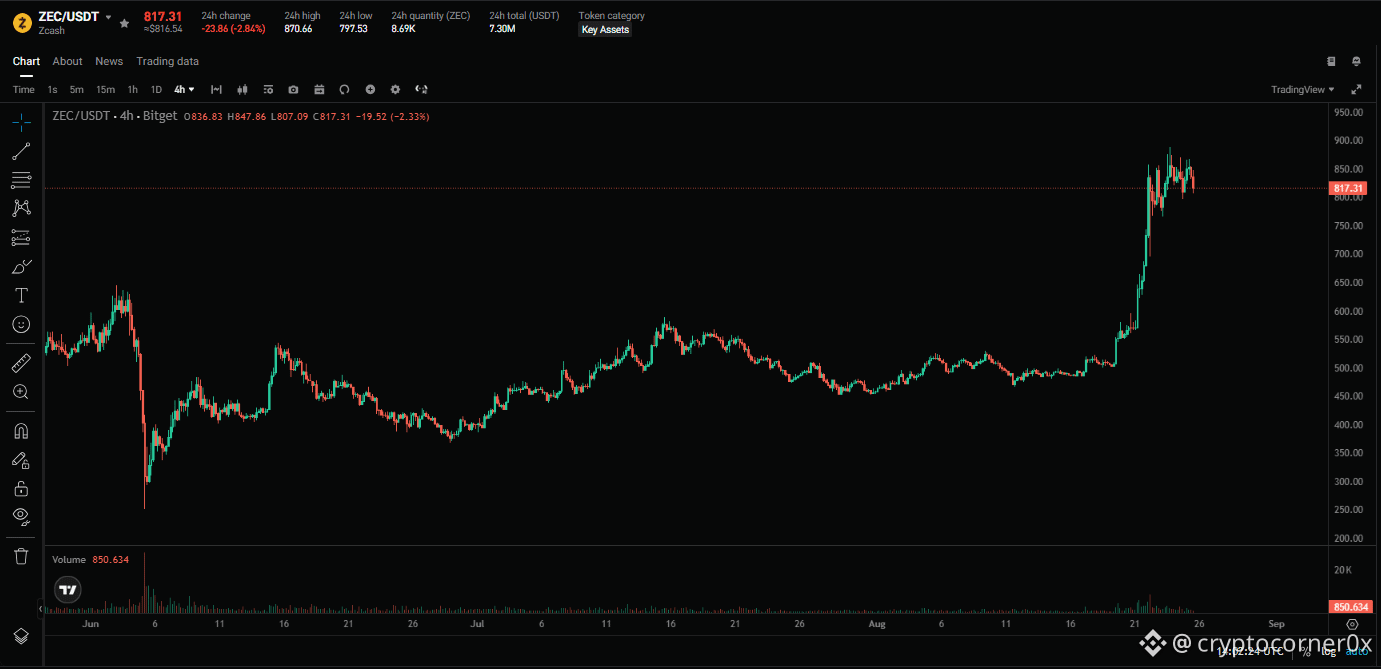Open the go-to-date calendar icon
This screenshot has width=1381, height=669.
point(319,89)
